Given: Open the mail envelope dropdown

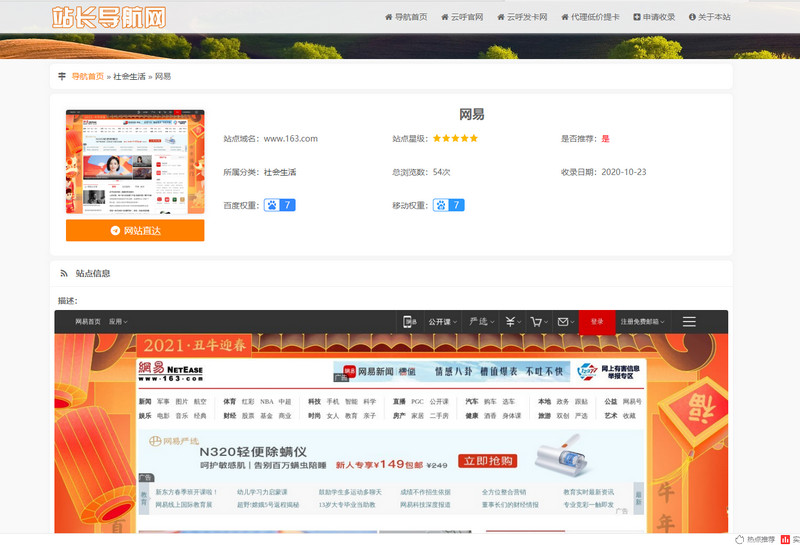Looking at the screenshot, I should [566, 321].
